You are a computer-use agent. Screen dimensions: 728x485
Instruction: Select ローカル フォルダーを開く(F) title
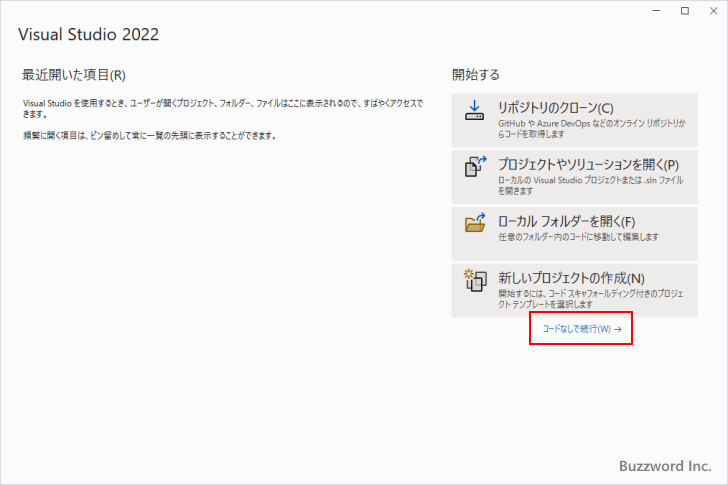pyautogui.click(x=566, y=221)
